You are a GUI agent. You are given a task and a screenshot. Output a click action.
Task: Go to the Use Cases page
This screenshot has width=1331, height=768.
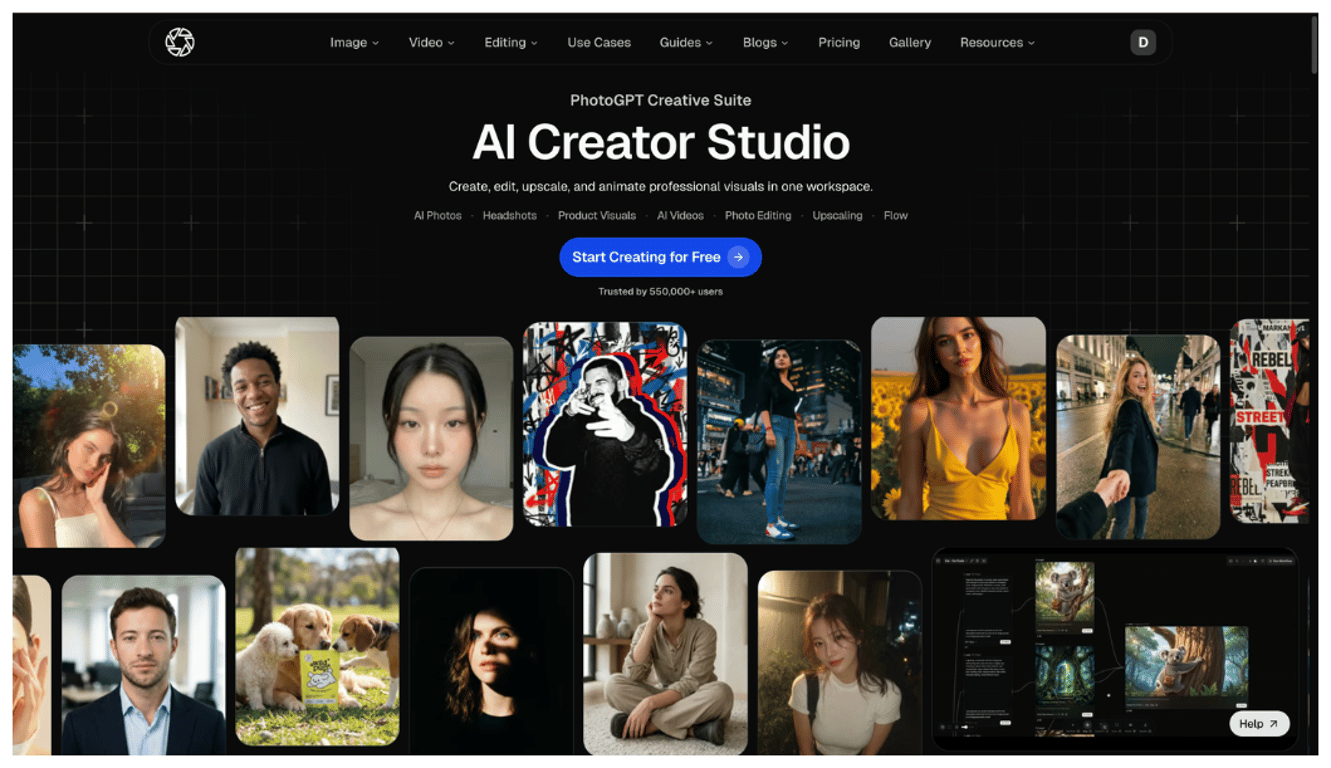(599, 43)
